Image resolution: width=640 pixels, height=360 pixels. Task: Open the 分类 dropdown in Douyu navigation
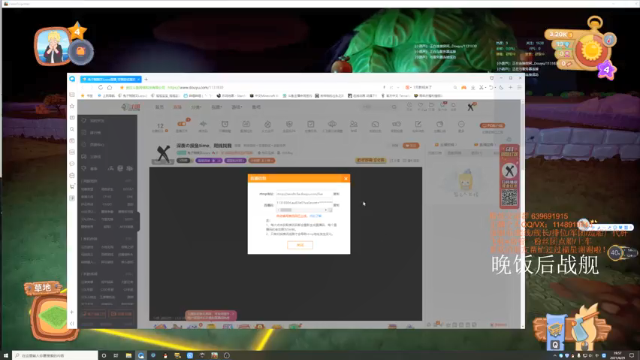(196, 107)
